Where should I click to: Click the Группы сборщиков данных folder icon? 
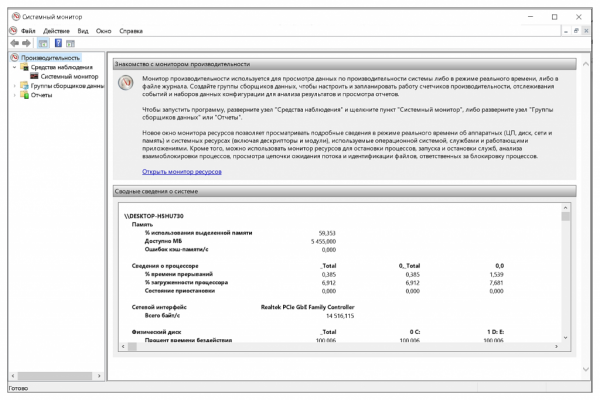[24, 86]
